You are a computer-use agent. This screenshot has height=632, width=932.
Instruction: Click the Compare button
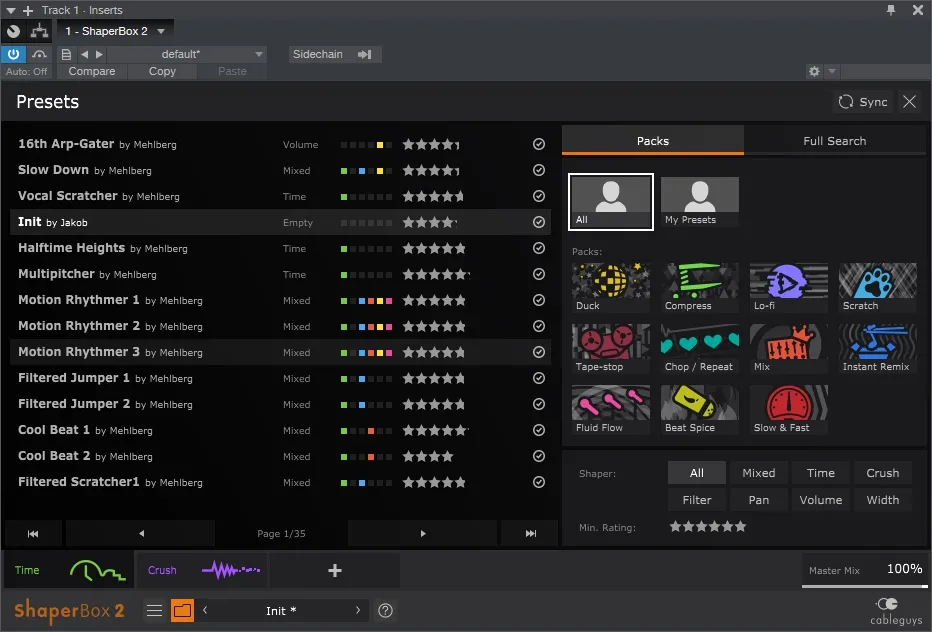pos(92,71)
